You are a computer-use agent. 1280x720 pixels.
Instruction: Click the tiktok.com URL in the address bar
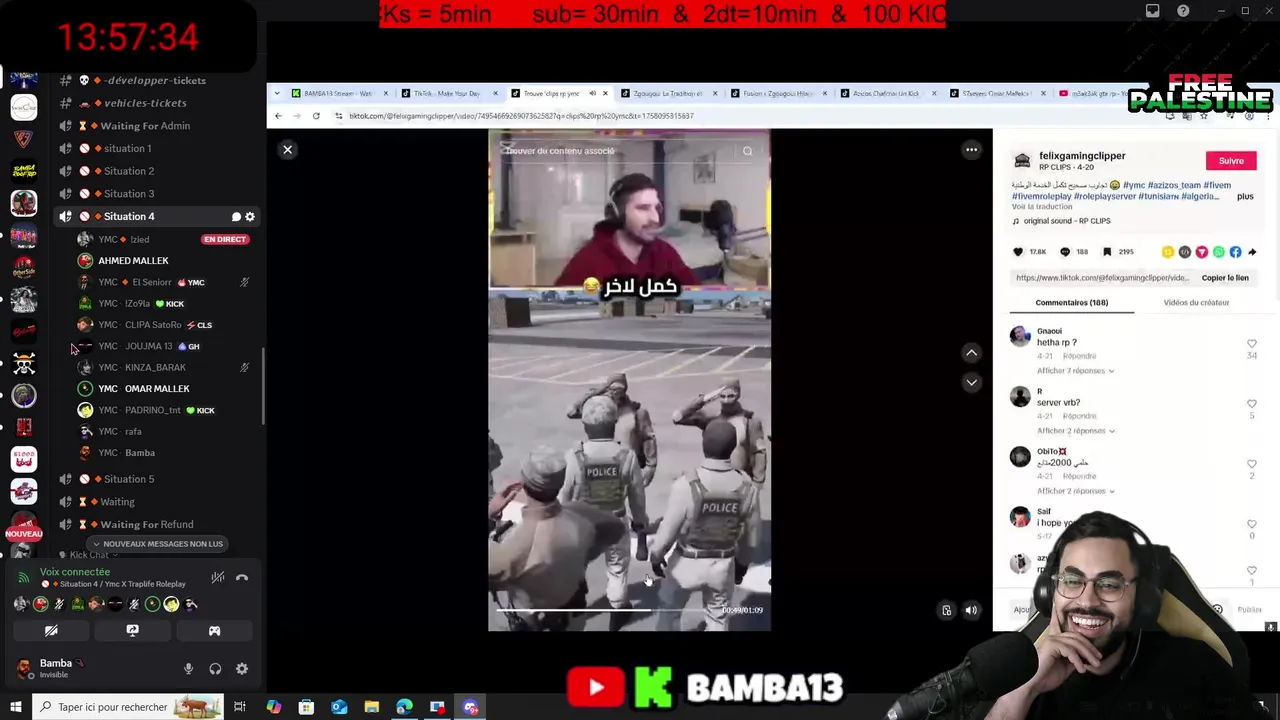click(x=520, y=116)
